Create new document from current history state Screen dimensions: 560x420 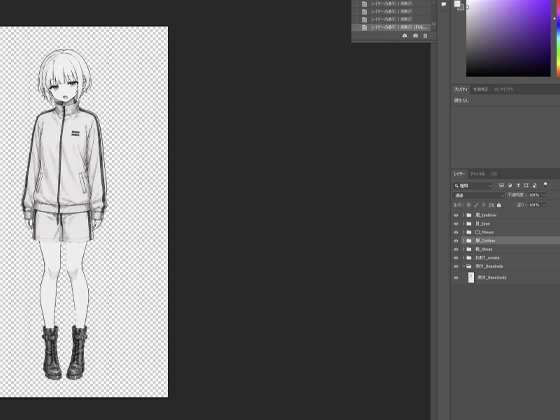405,36
